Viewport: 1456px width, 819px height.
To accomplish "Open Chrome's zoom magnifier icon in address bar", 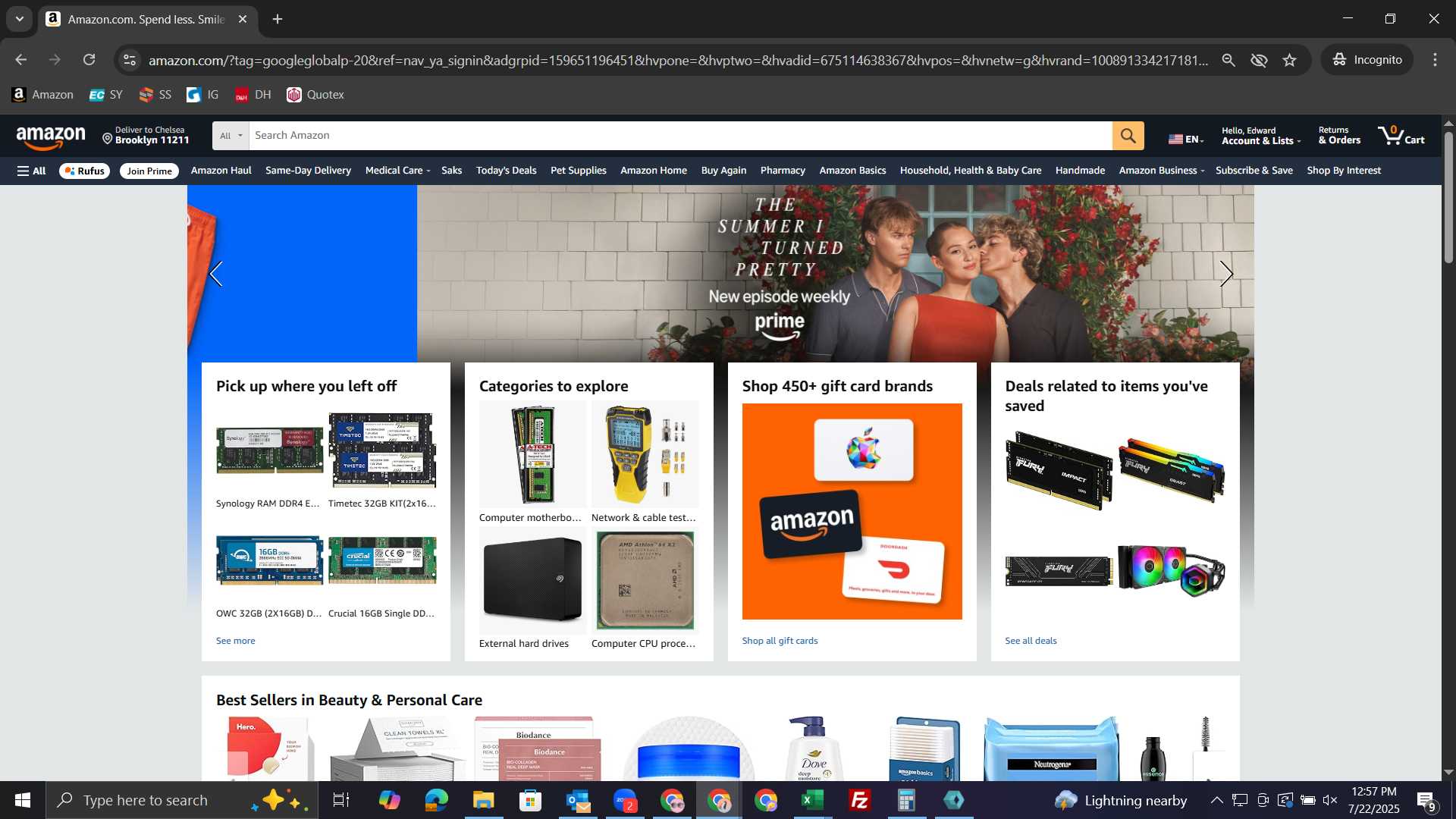I will click(1228, 60).
